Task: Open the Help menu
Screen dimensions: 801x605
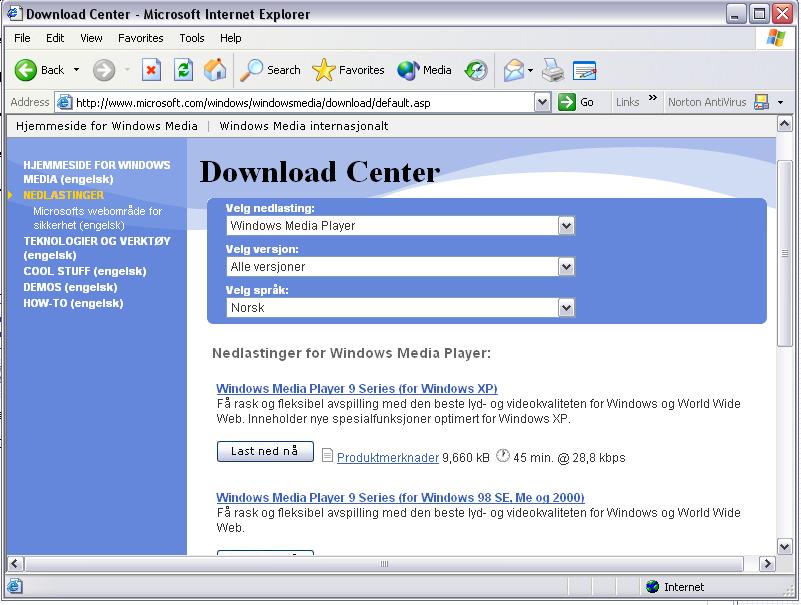Action: pyautogui.click(x=230, y=38)
